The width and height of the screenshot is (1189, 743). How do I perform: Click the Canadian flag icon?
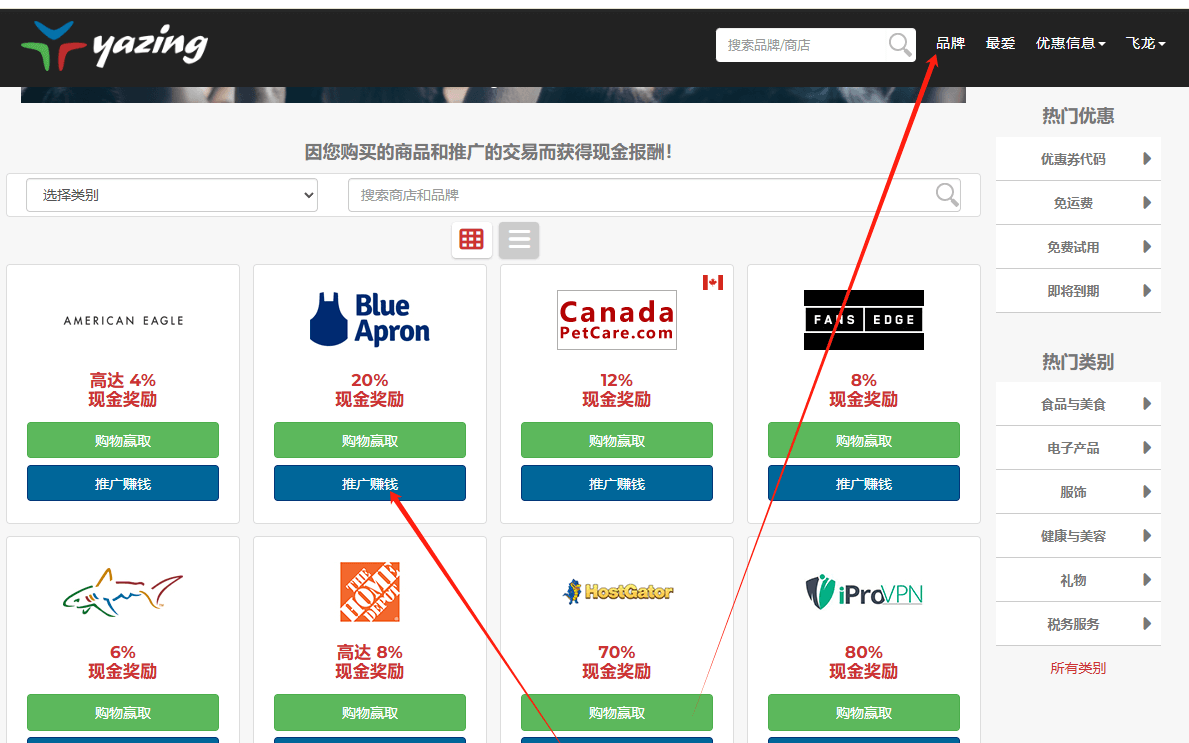click(x=713, y=282)
